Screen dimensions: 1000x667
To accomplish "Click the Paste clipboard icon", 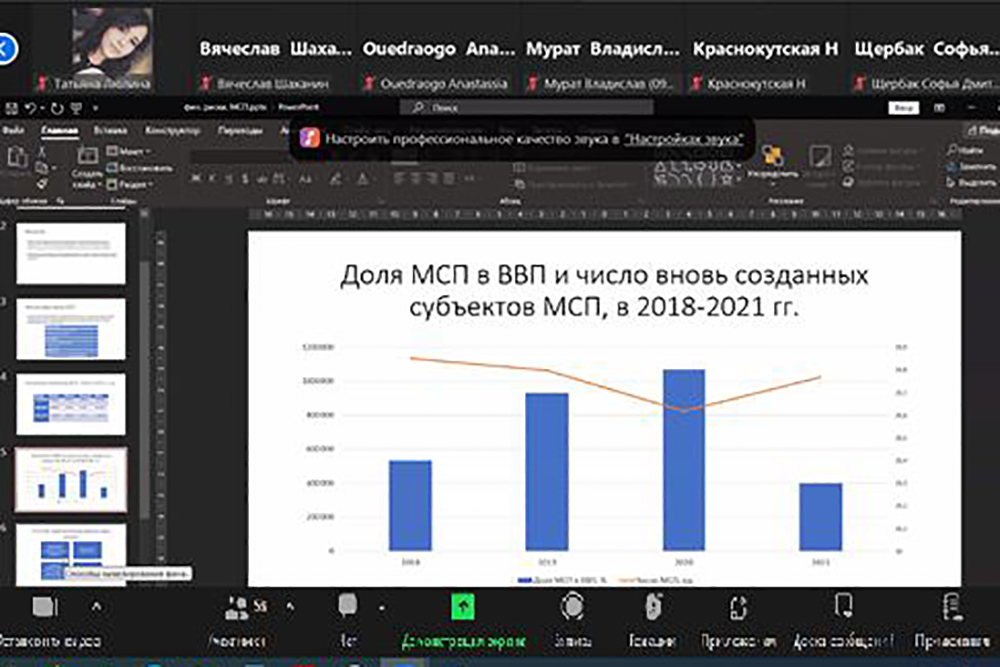I will pos(16,156).
